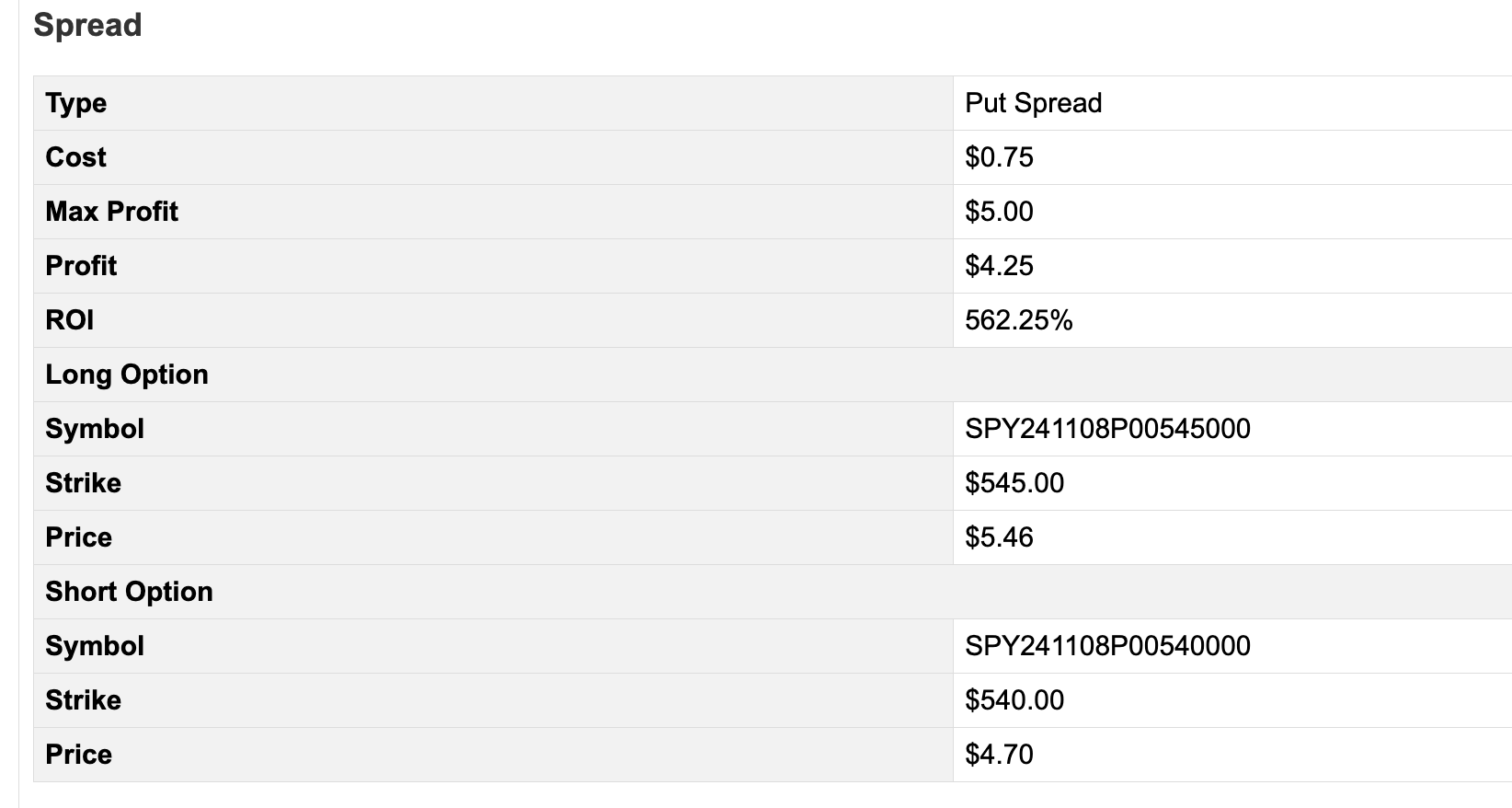Viewport: 1512px width, 808px height.
Task: Click the Short Option section row
Action: [x=773, y=592]
